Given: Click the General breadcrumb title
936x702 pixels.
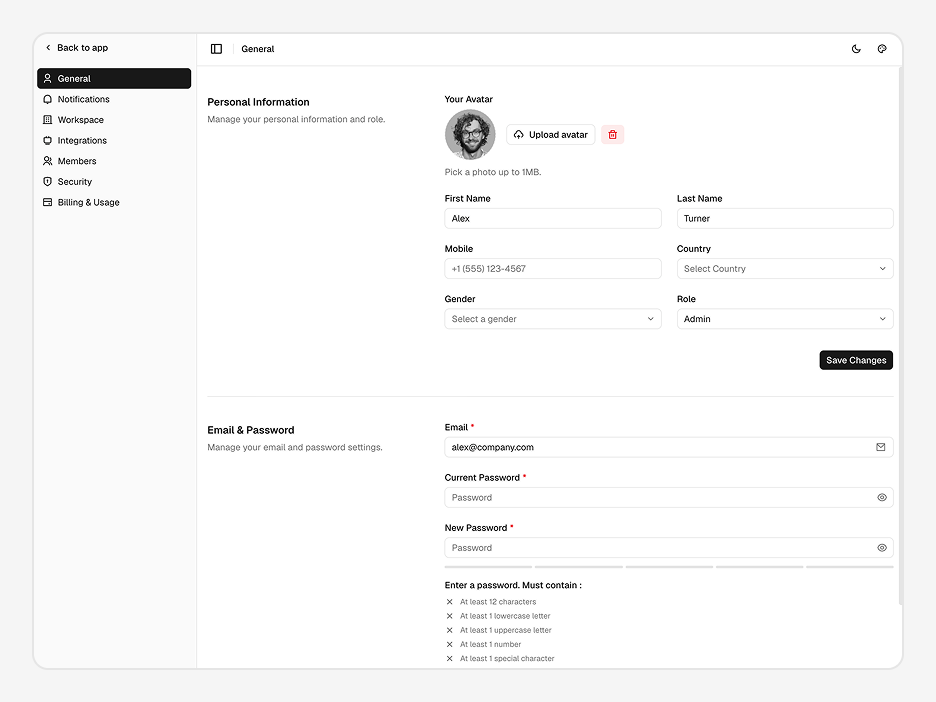Looking at the screenshot, I should [x=258, y=49].
